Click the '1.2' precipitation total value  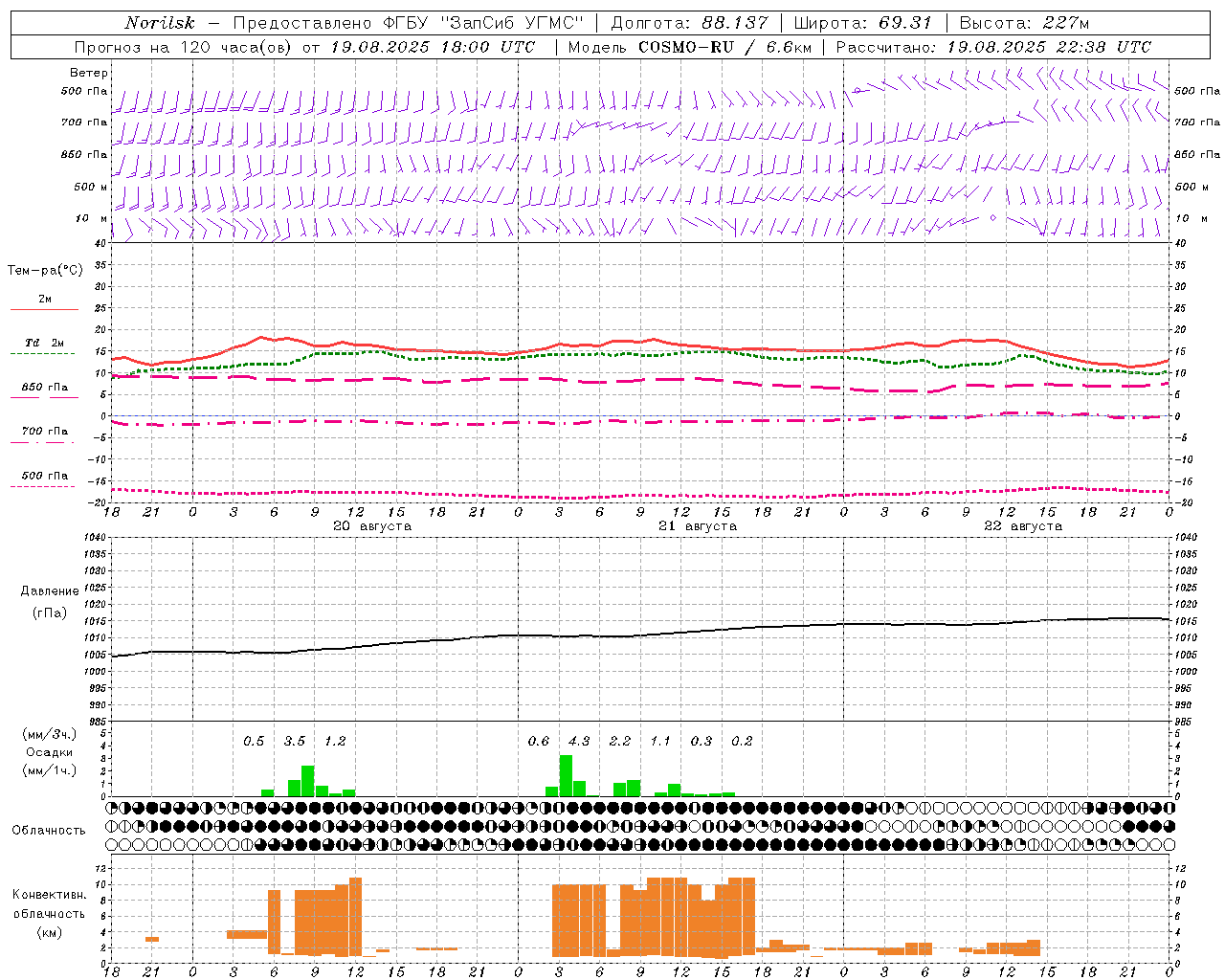[335, 742]
